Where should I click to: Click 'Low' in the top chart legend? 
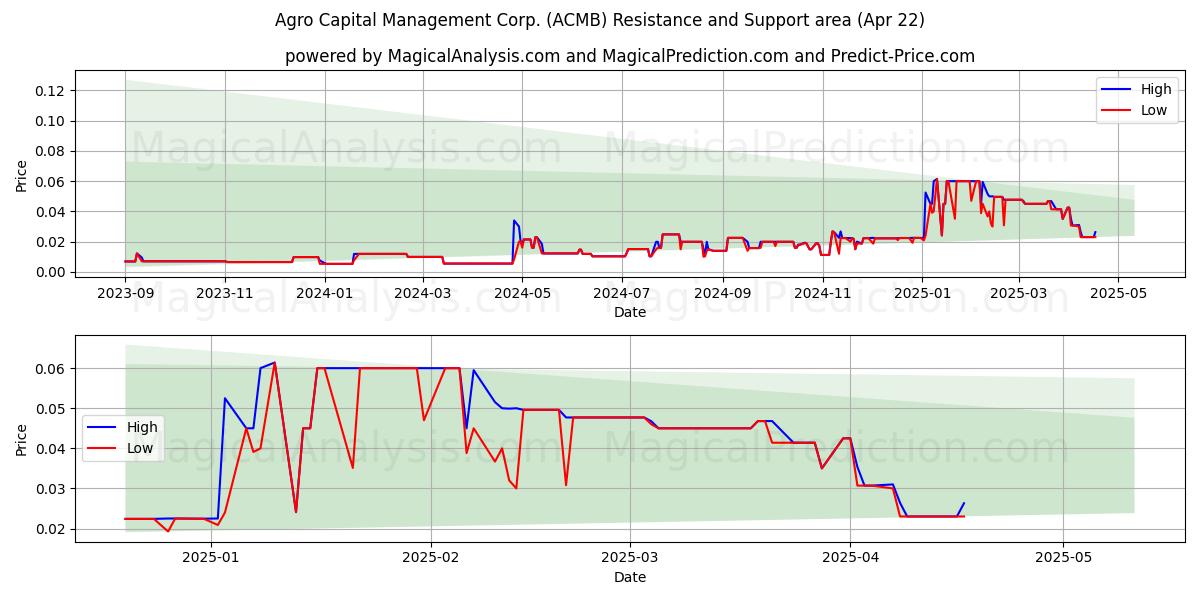pos(1154,110)
